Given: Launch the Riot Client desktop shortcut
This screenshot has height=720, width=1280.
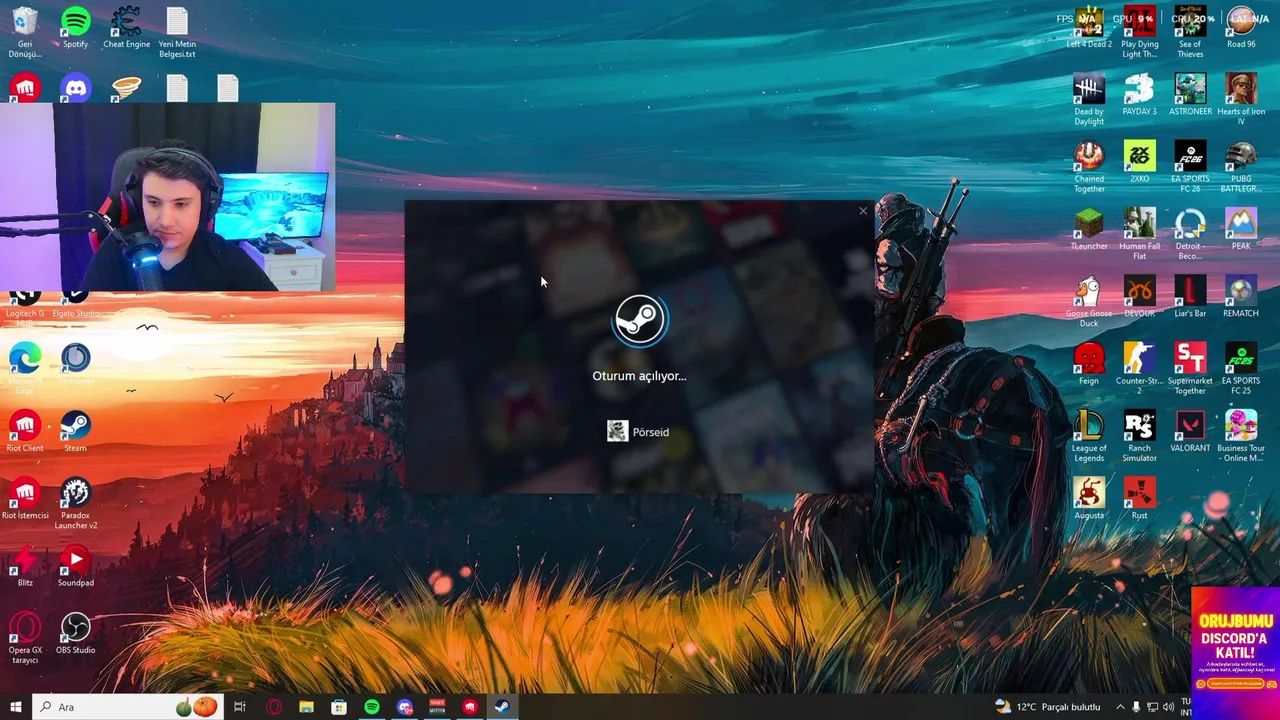Looking at the screenshot, I should coord(25,431).
